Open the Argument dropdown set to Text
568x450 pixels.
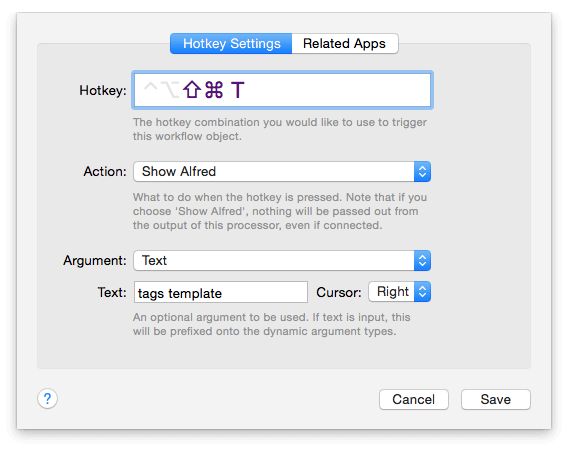282,261
